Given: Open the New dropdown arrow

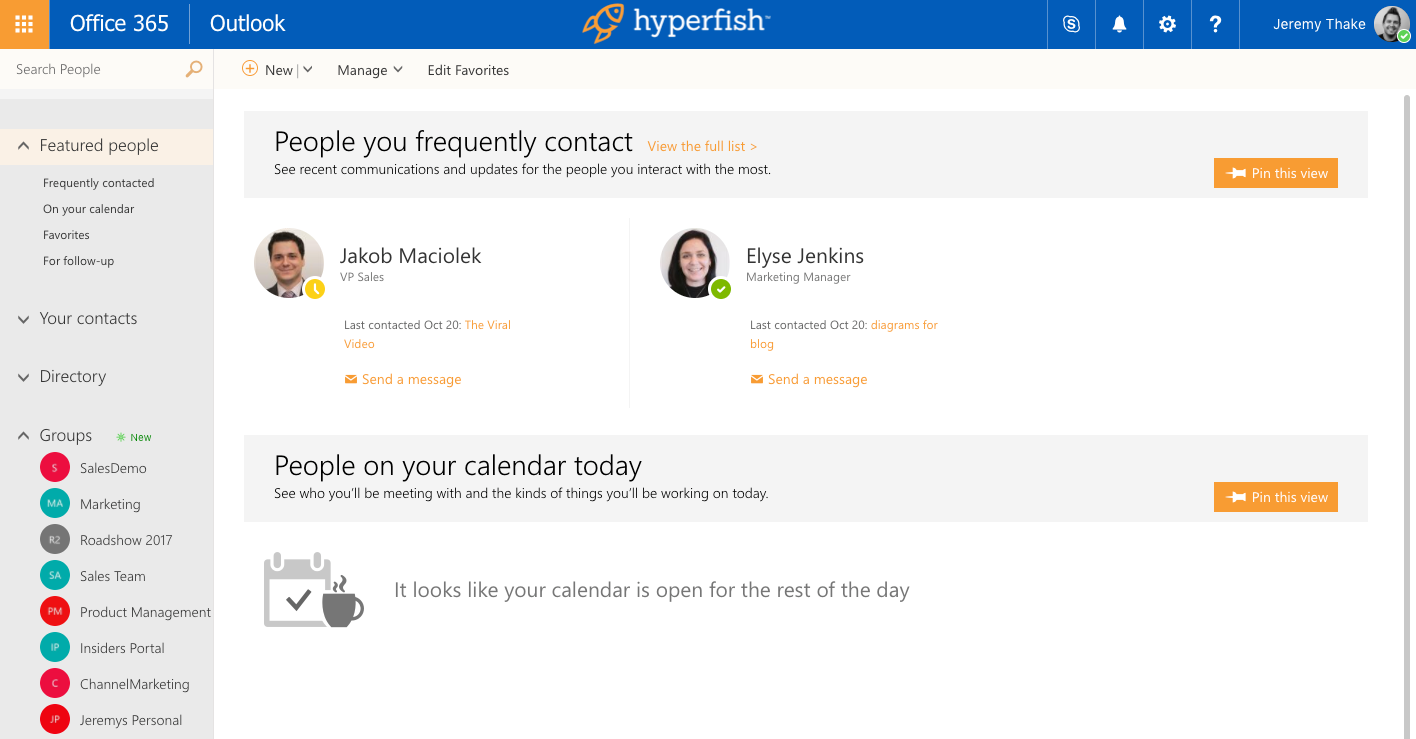Looking at the screenshot, I should click(308, 69).
